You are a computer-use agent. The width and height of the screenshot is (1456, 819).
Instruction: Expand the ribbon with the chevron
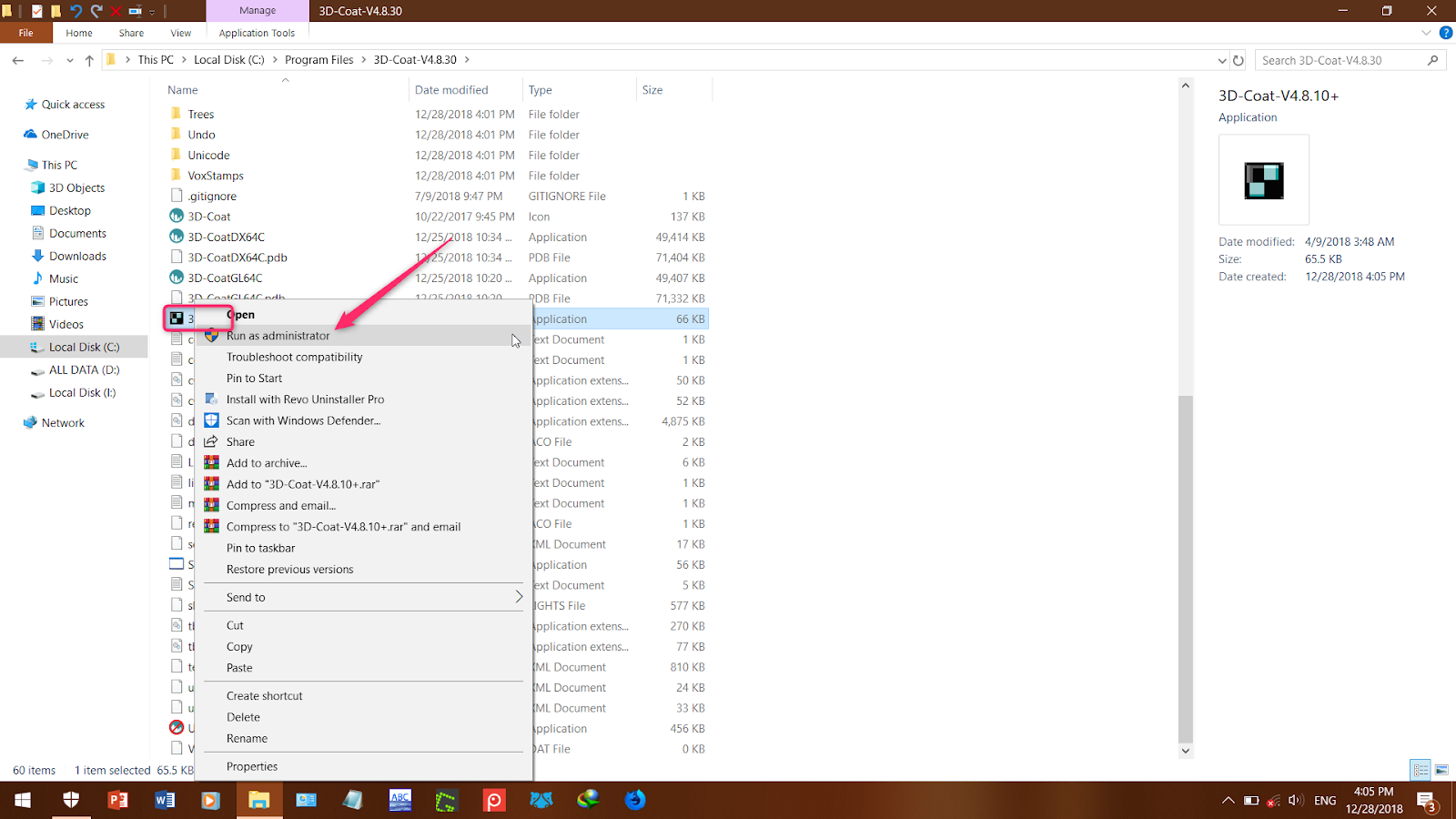coord(1426,33)
